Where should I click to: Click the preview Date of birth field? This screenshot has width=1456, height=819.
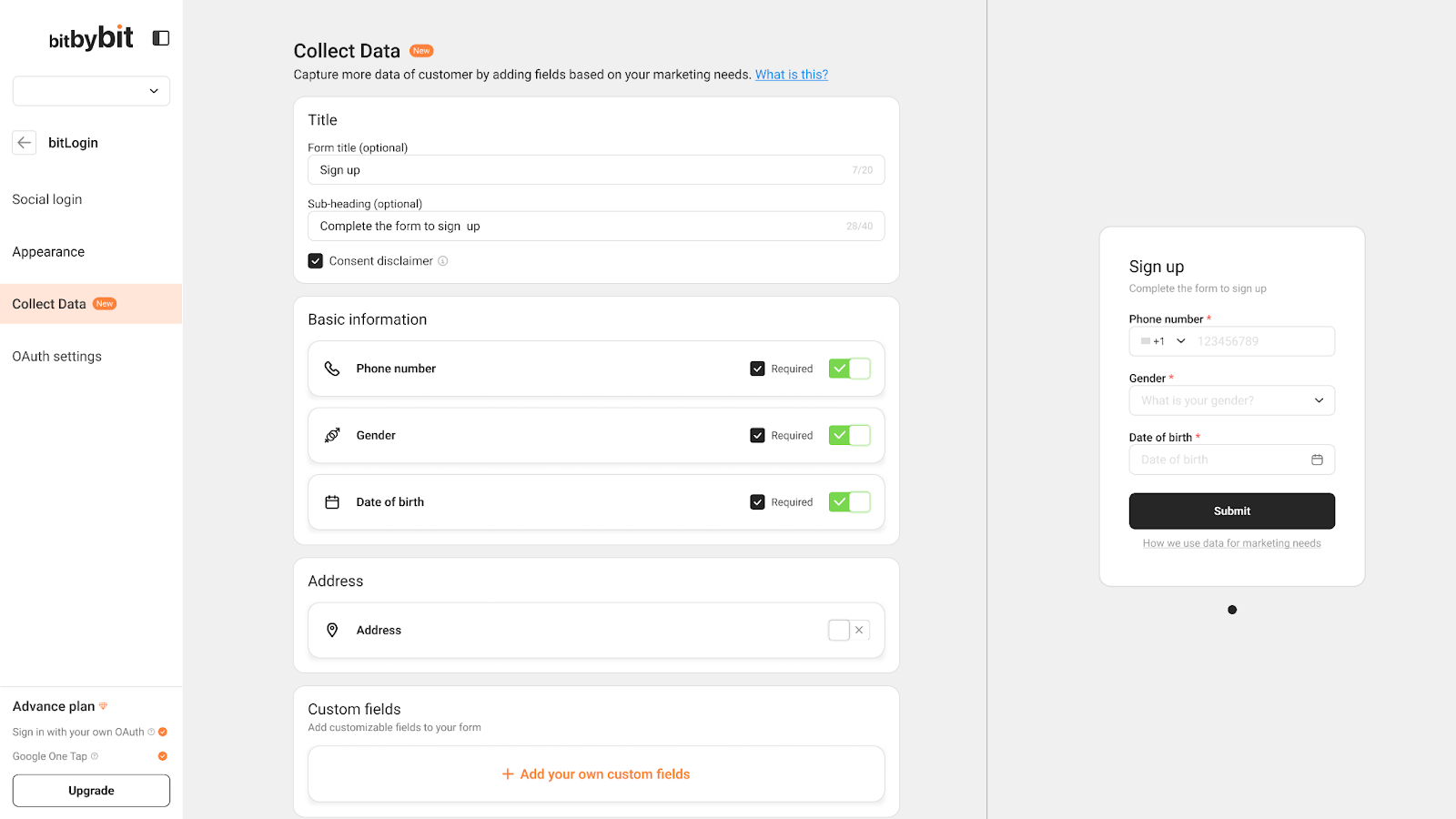tap(1232, 460)
